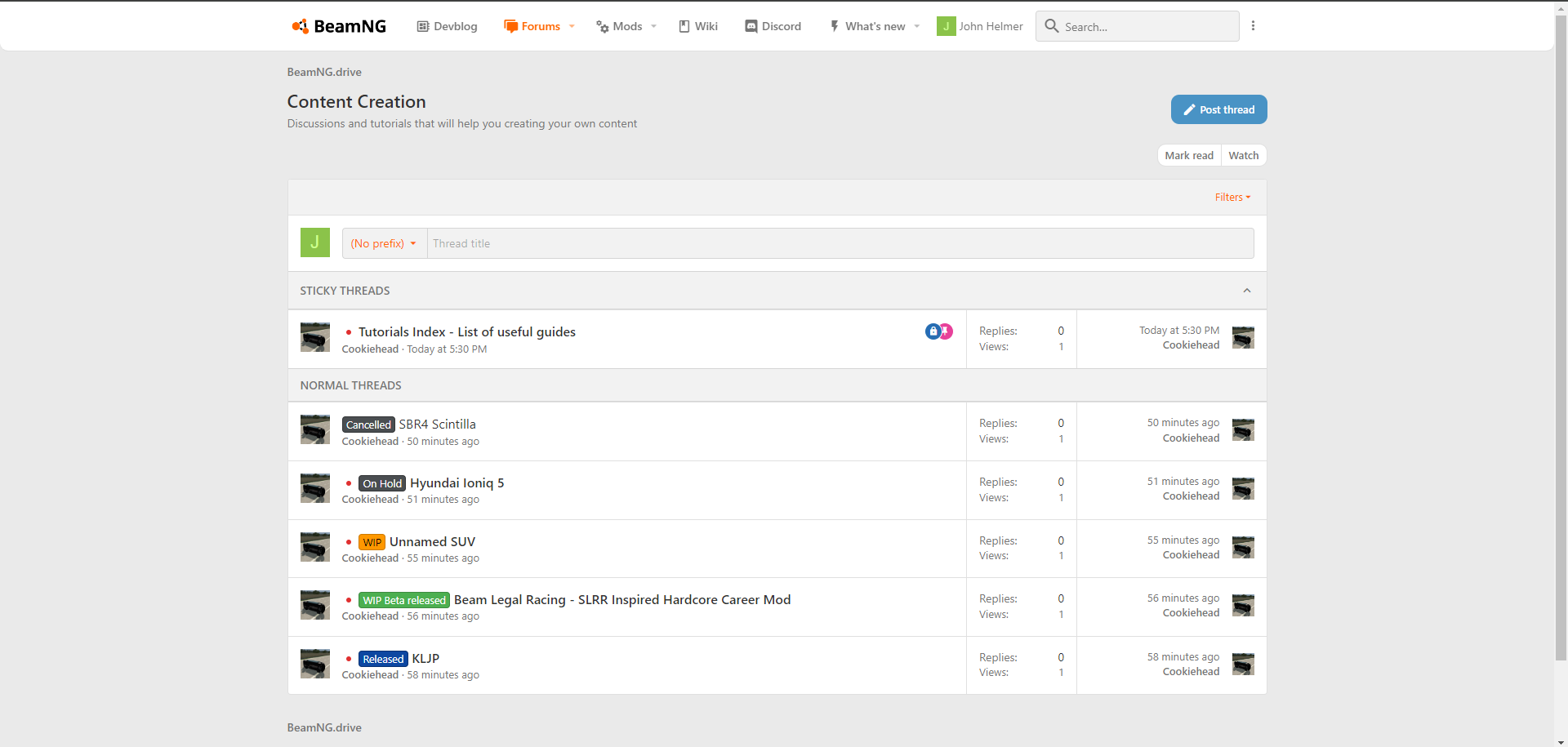Click Cookiehead avatar on Tutorials Index row
Viewport: 1568px width, 747px height.
click(x=315, y=337)
